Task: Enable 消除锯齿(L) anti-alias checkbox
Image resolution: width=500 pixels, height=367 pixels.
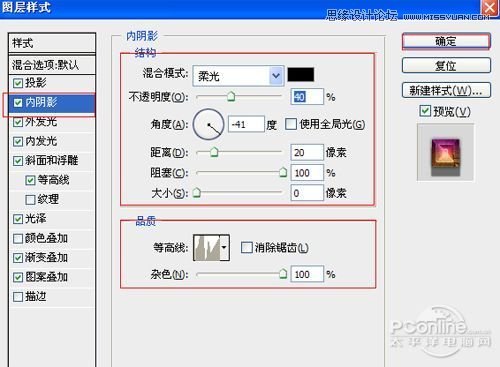Action: coord(247,247)
